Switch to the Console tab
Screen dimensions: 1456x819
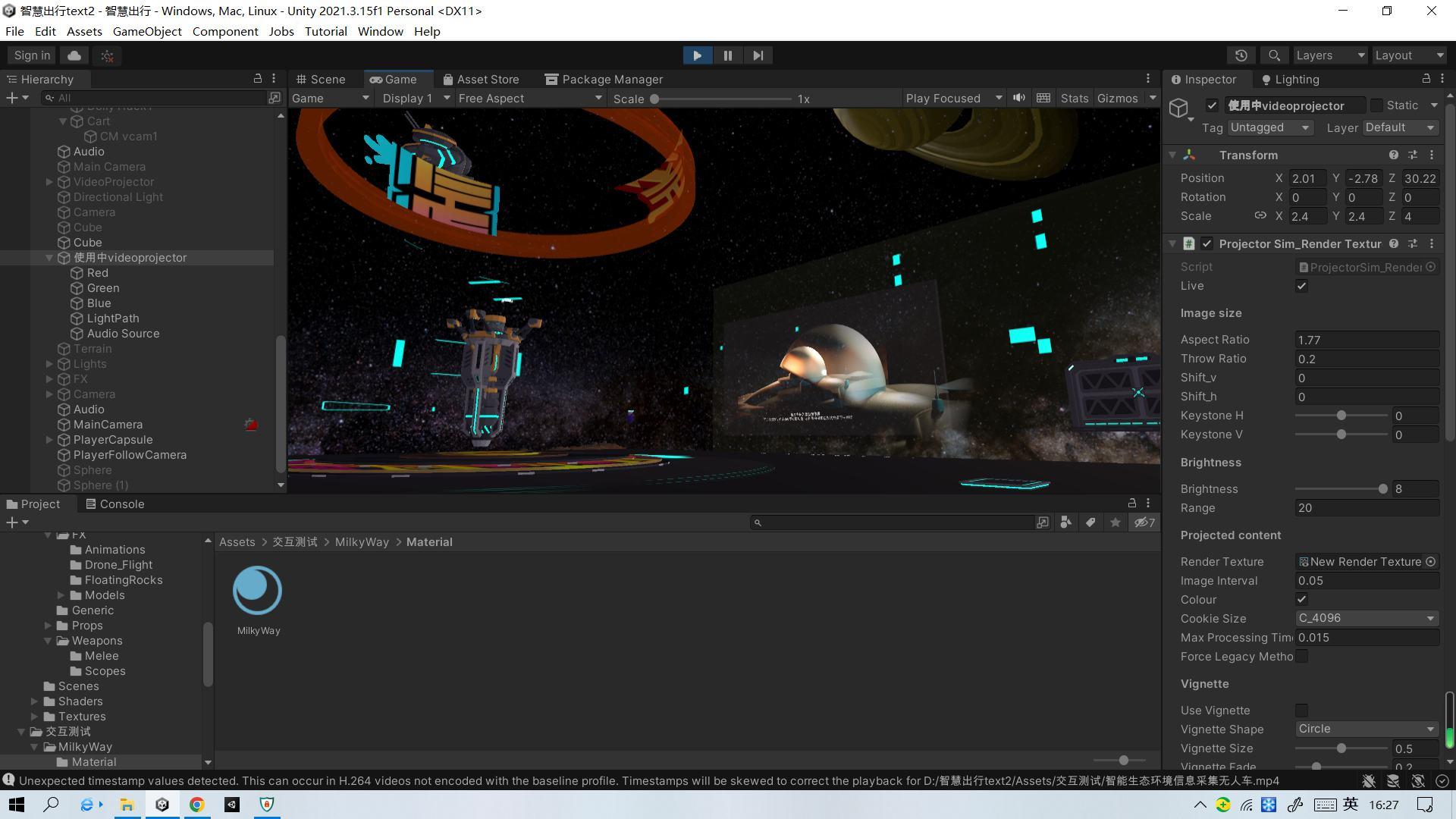[115, 504]
